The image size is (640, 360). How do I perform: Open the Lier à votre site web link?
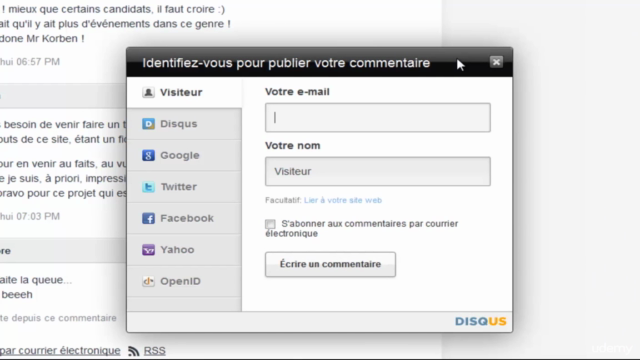tap(343, 200)
